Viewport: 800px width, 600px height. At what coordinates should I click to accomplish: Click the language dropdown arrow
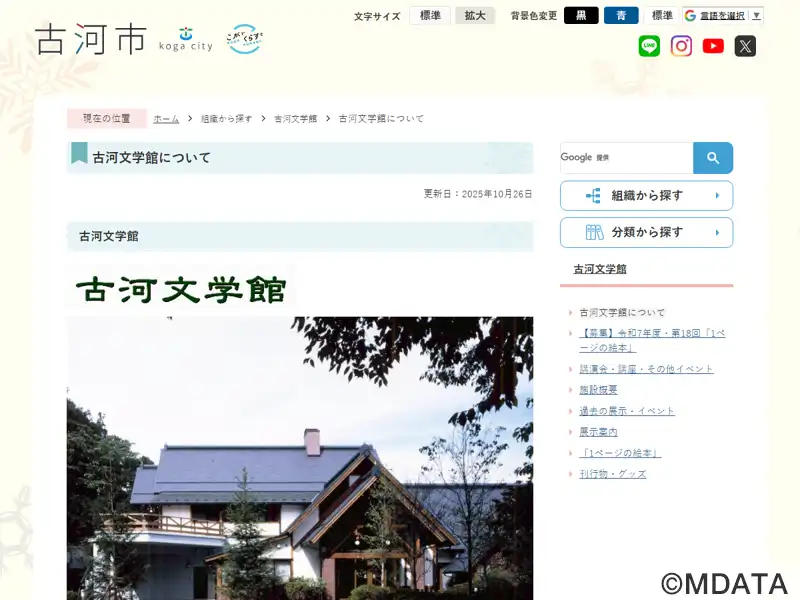coord(757,16)
